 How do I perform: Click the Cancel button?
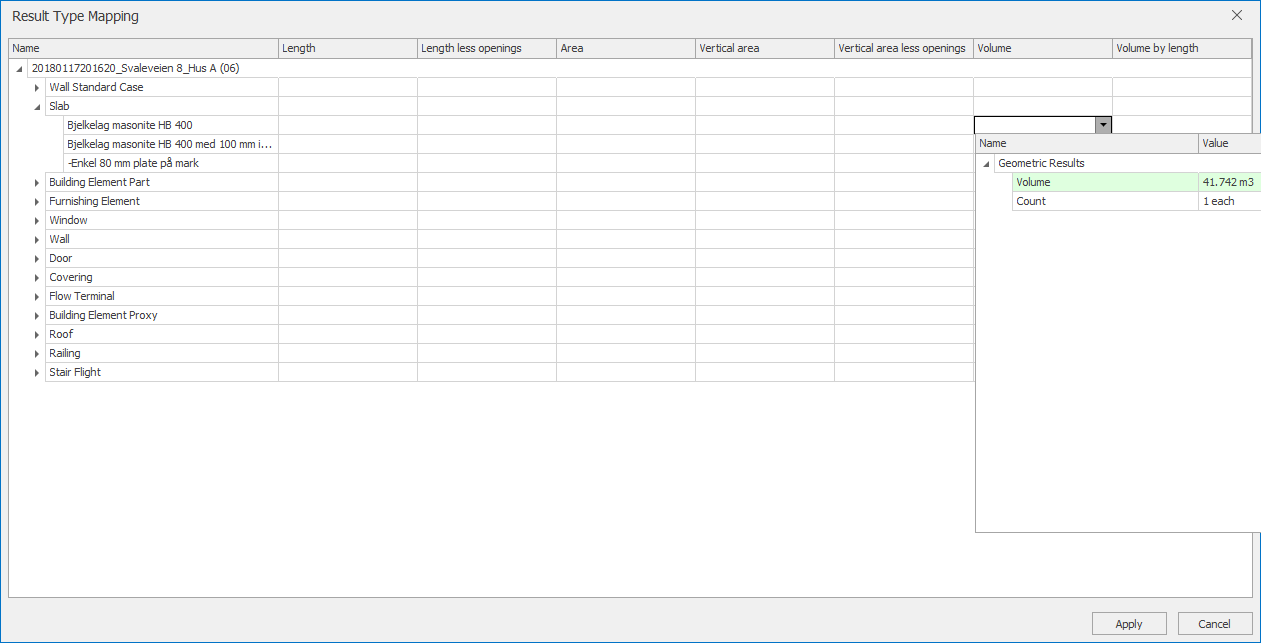click(x=1215, y=624)
